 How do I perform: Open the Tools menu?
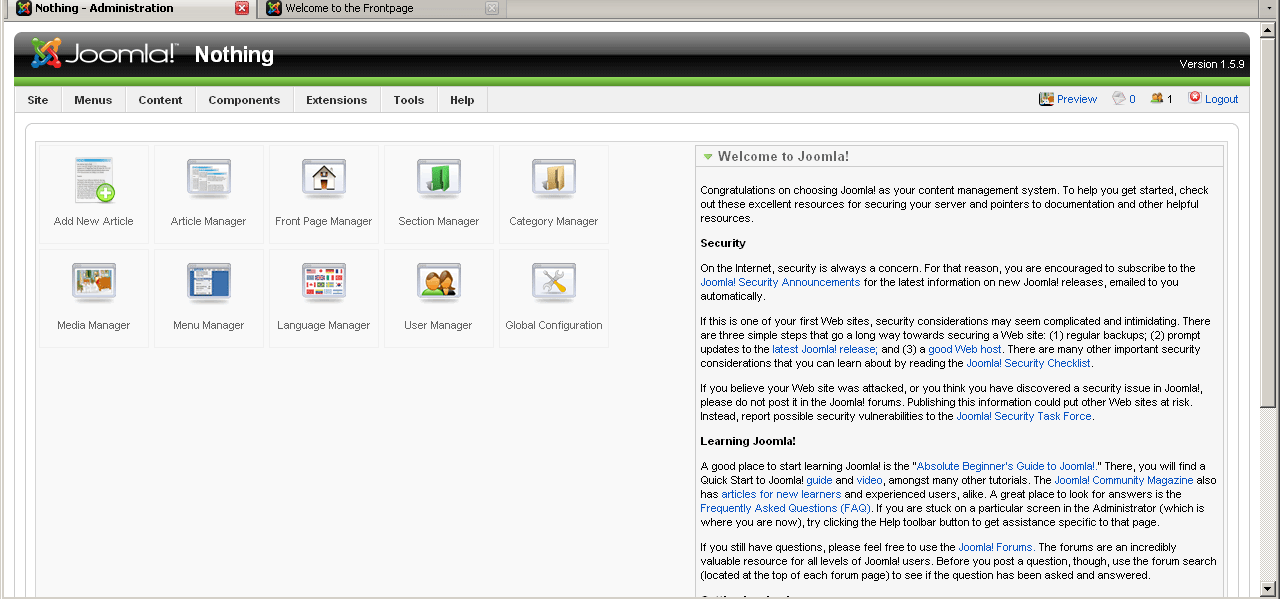click(408, 100)
